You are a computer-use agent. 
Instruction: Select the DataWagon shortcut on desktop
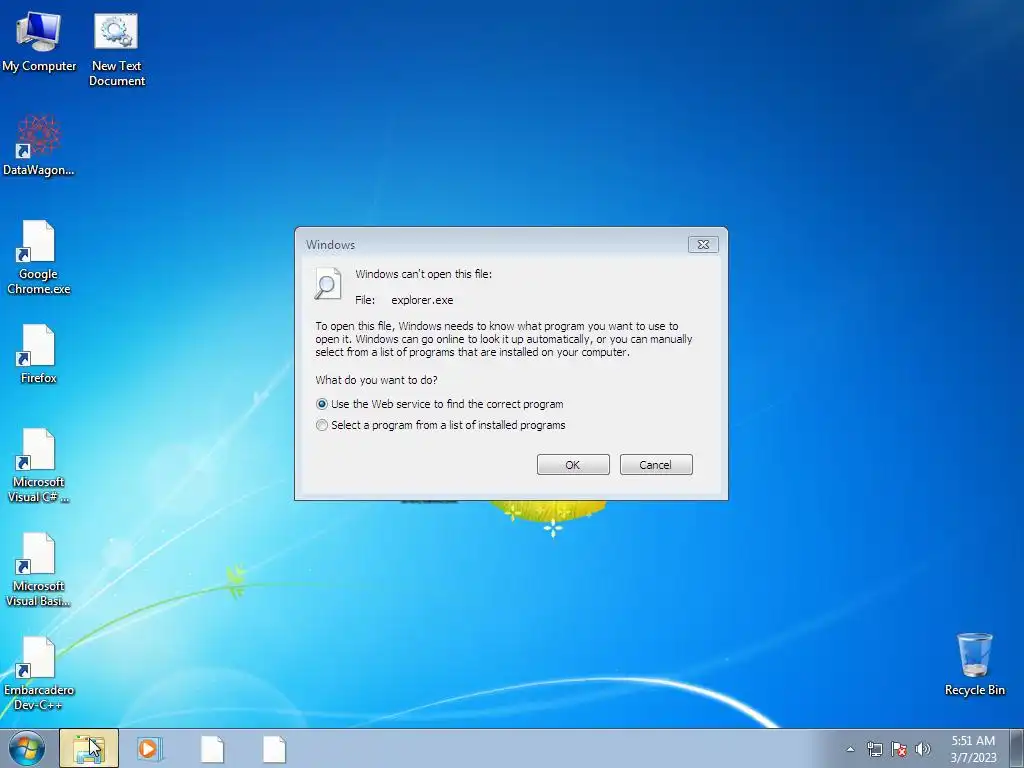click(39, 145)
